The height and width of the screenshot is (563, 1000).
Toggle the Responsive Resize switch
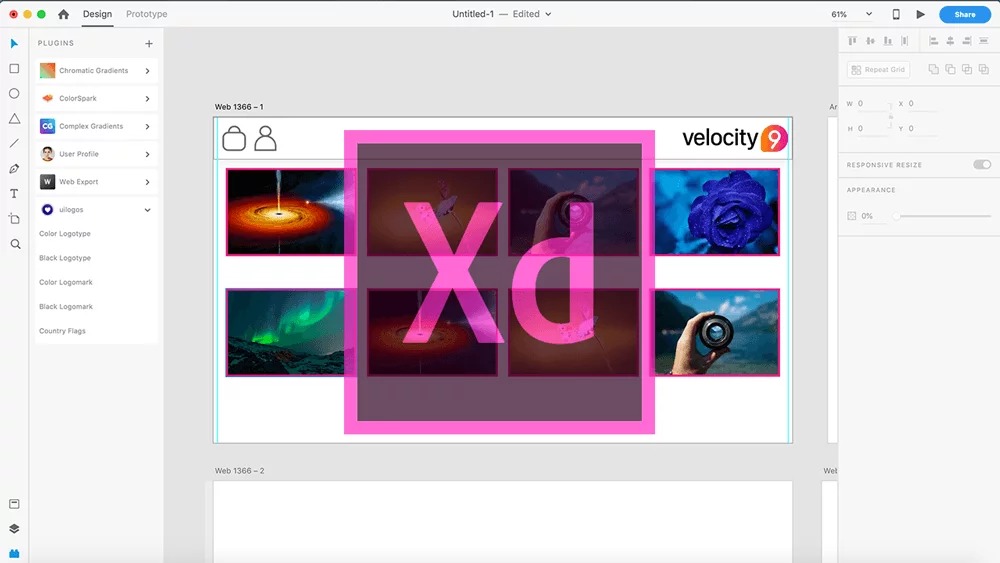(982, 165)
